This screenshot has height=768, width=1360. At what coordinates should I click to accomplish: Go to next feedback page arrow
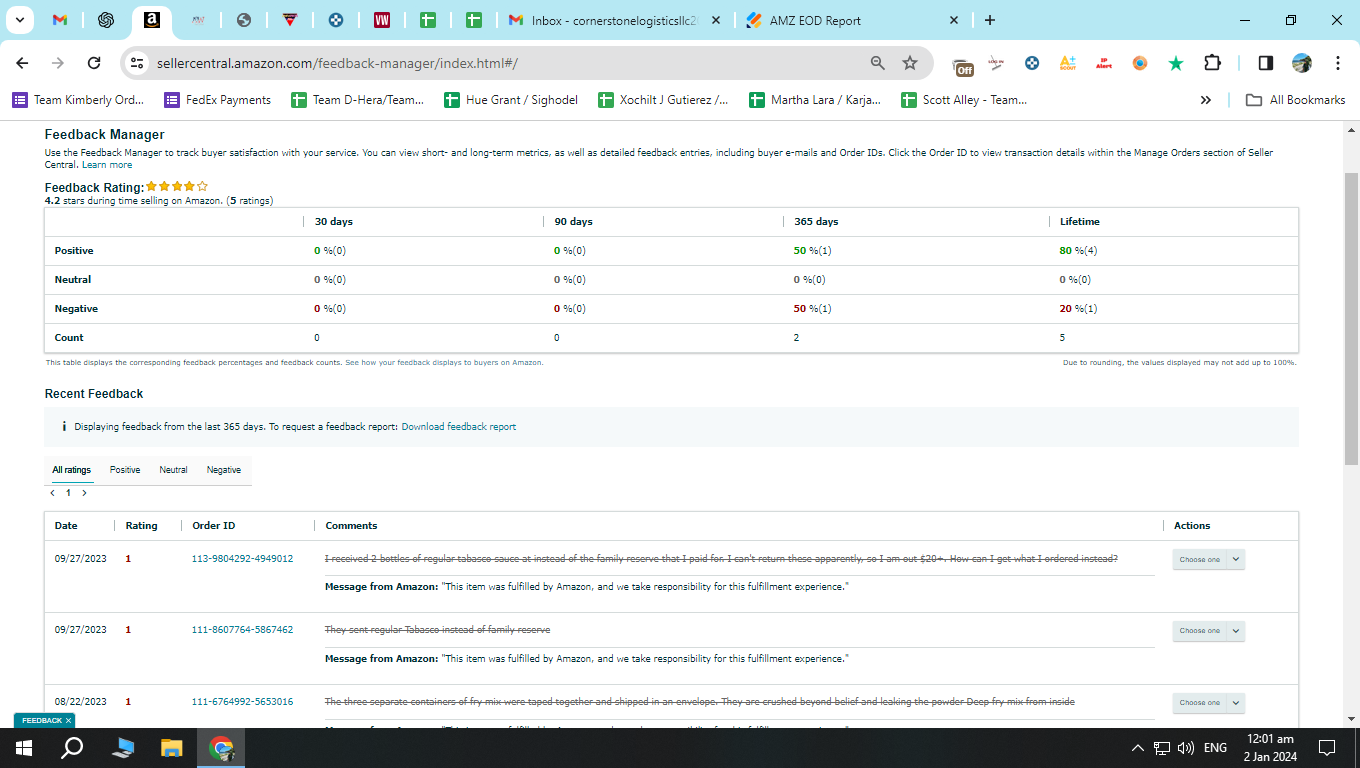click(x=85, y=493)
